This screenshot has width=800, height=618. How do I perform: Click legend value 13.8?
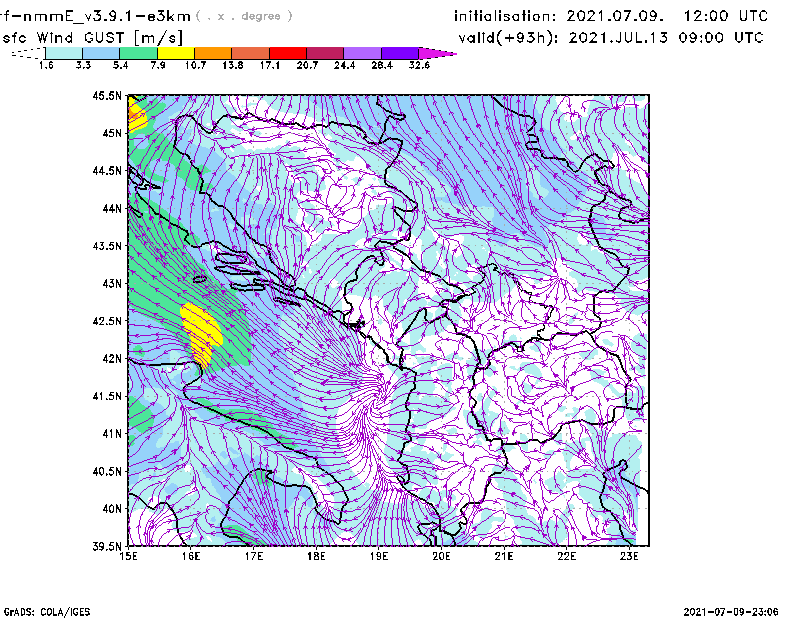pyautogui.click(x=233, y=65)
